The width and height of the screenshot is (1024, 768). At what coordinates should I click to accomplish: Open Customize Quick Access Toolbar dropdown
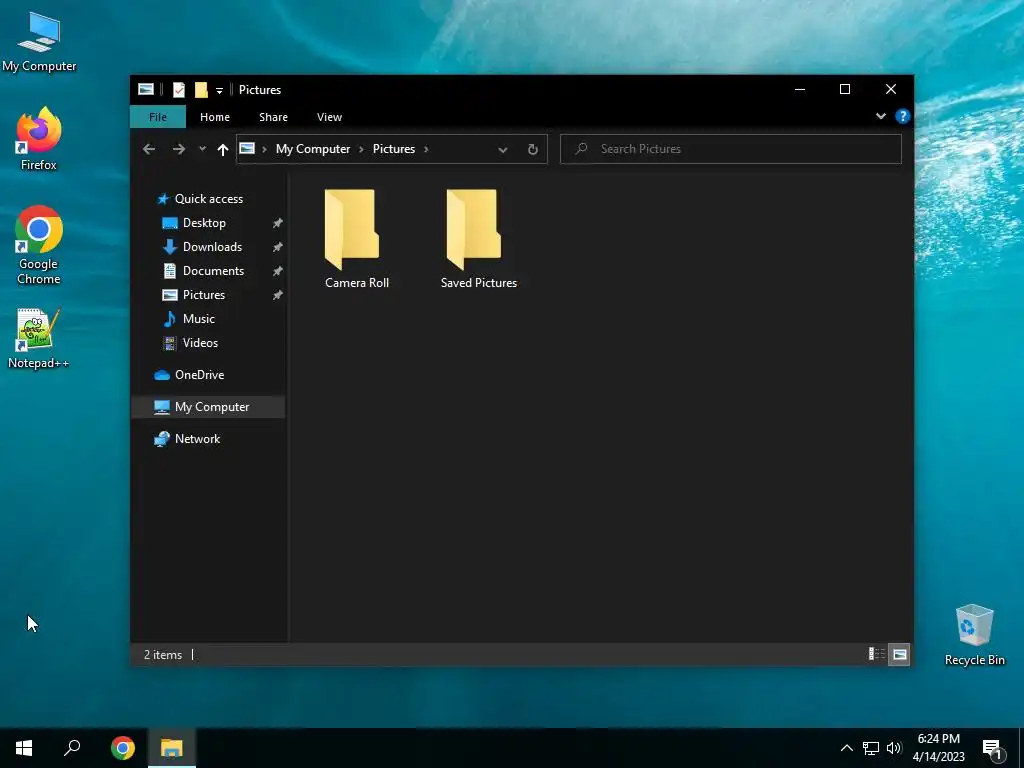(x=219, y=90)
